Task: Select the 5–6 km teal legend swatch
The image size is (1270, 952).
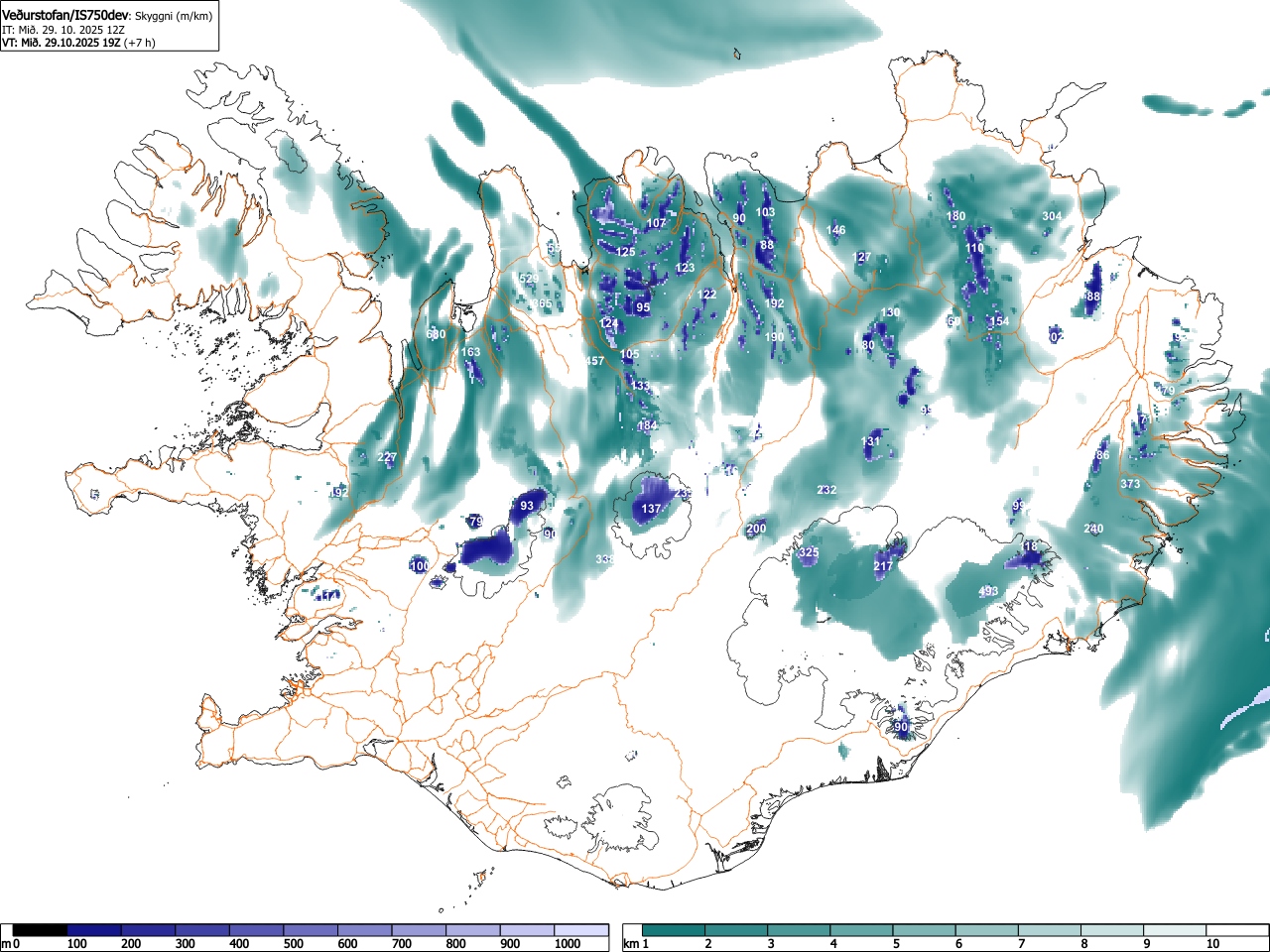Action: (925, 930)
